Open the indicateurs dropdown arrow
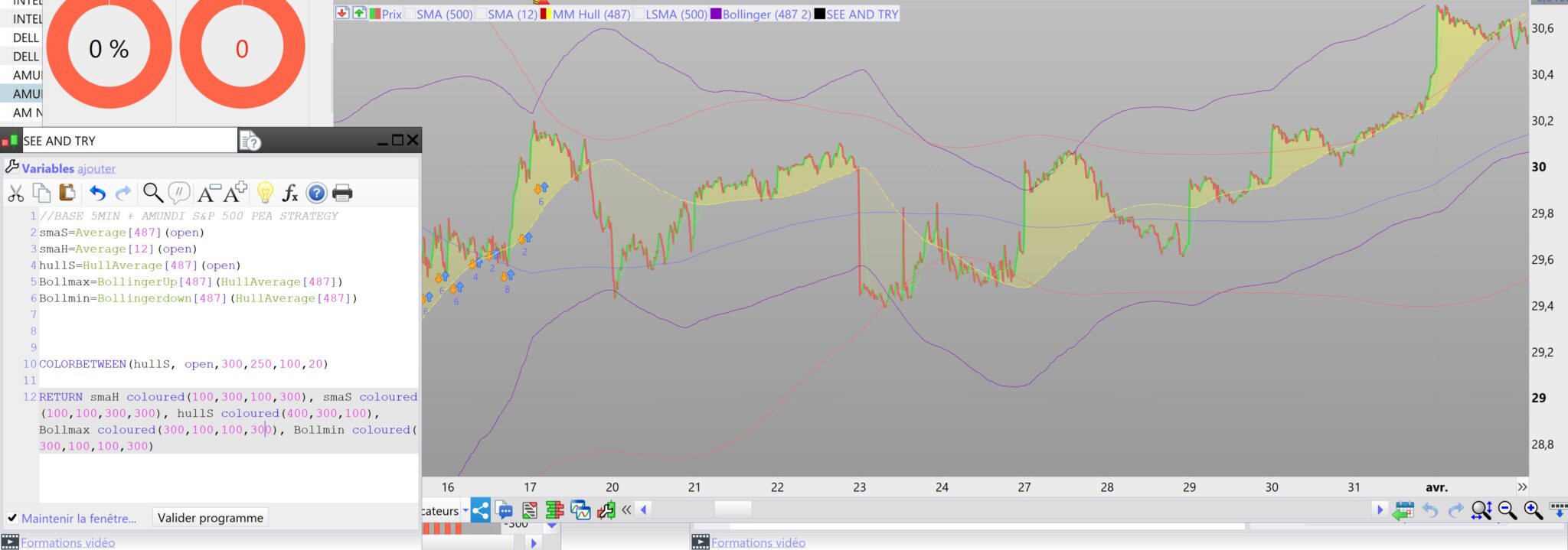This screenshot has width=1568, height=550. point(465,510)
